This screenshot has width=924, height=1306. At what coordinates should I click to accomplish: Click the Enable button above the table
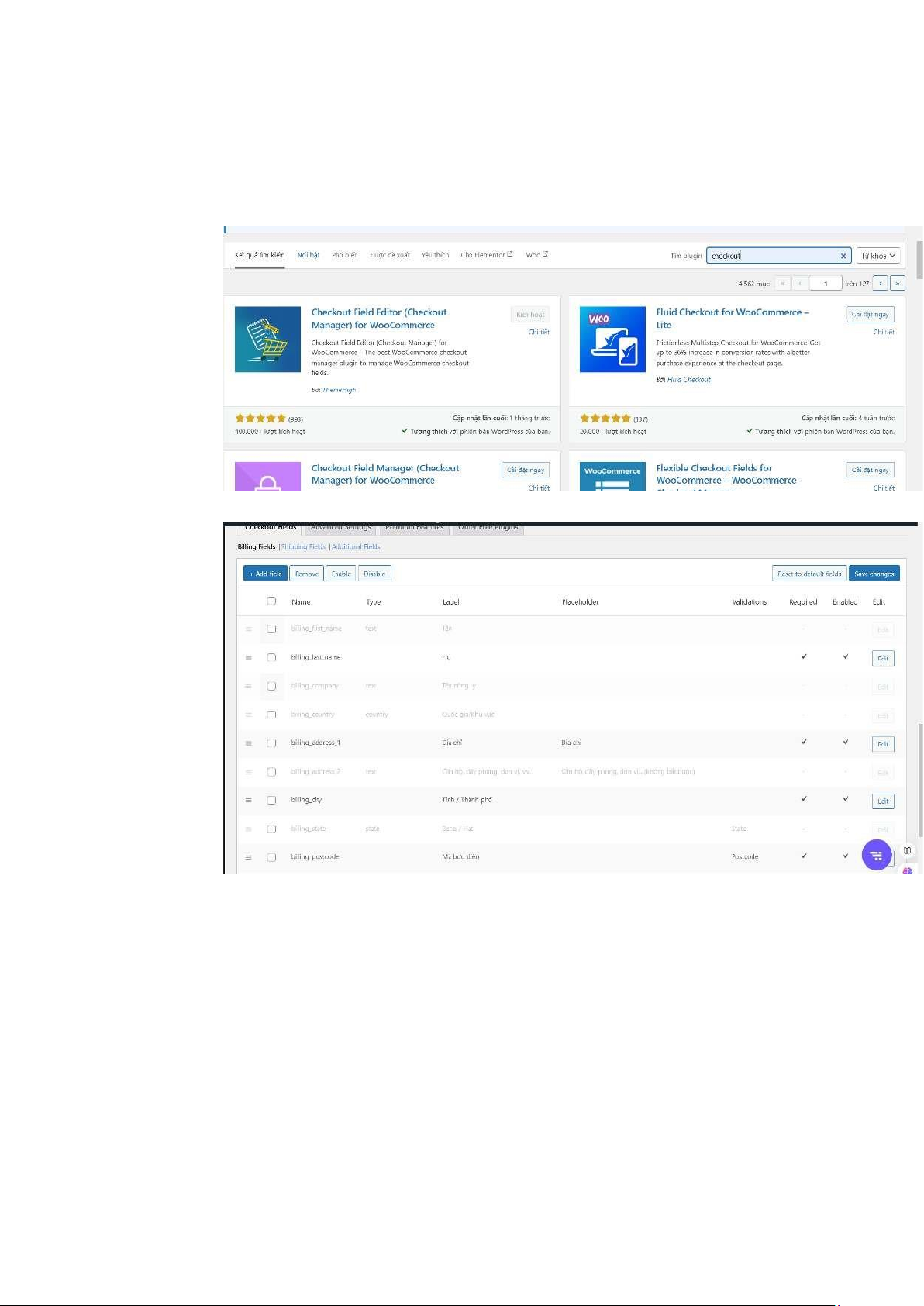click(341, 574)
